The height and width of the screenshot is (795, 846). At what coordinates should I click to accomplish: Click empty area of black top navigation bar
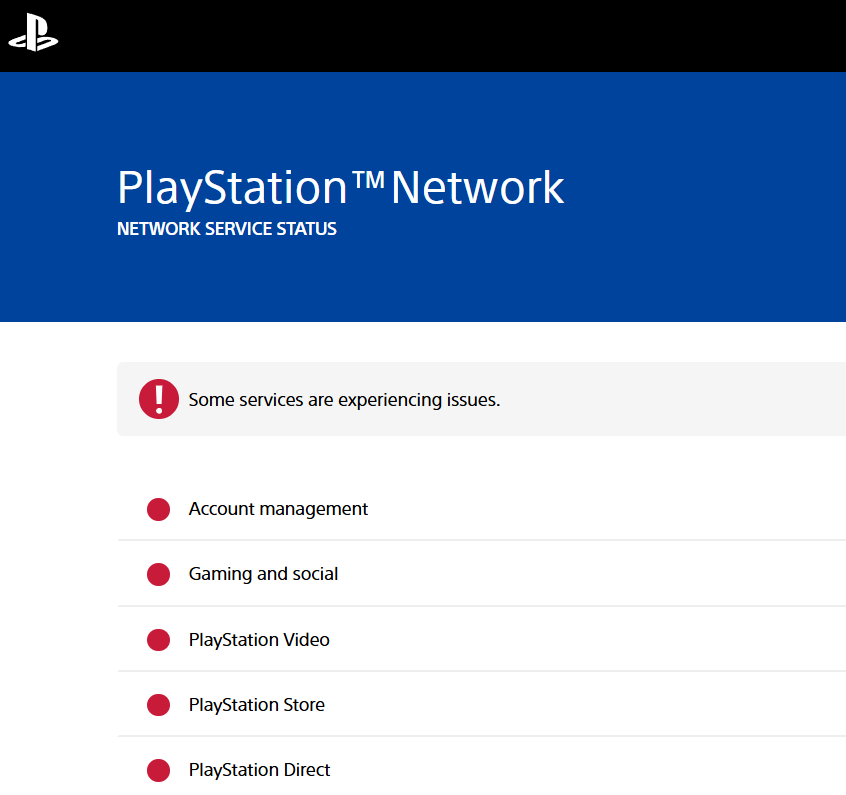tap(450, 36)
